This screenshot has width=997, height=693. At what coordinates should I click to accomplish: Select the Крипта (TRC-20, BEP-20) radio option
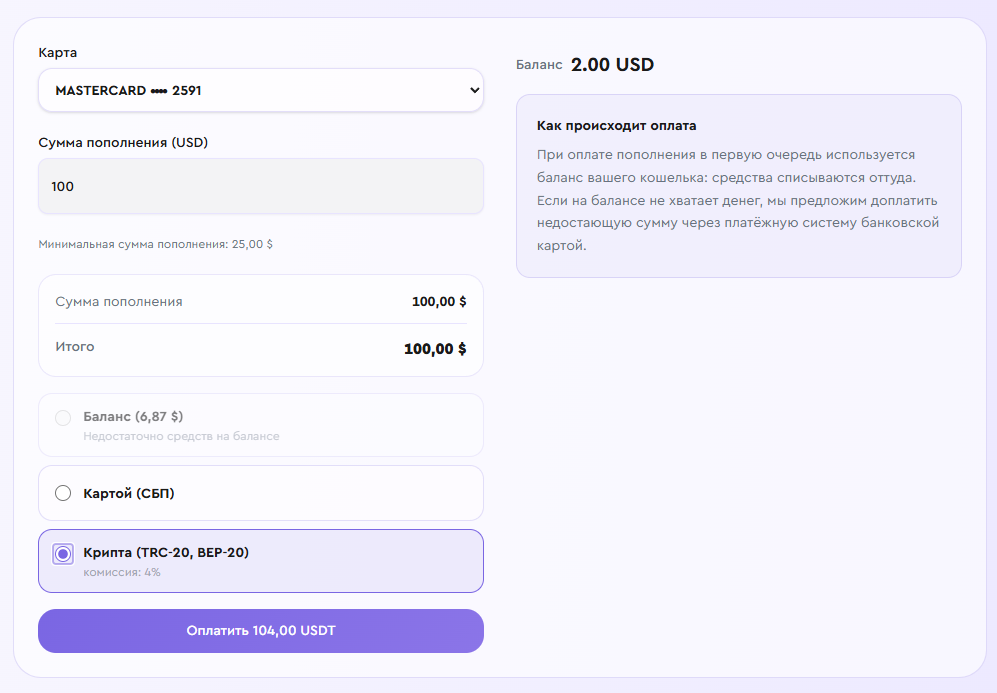(63, 554)
